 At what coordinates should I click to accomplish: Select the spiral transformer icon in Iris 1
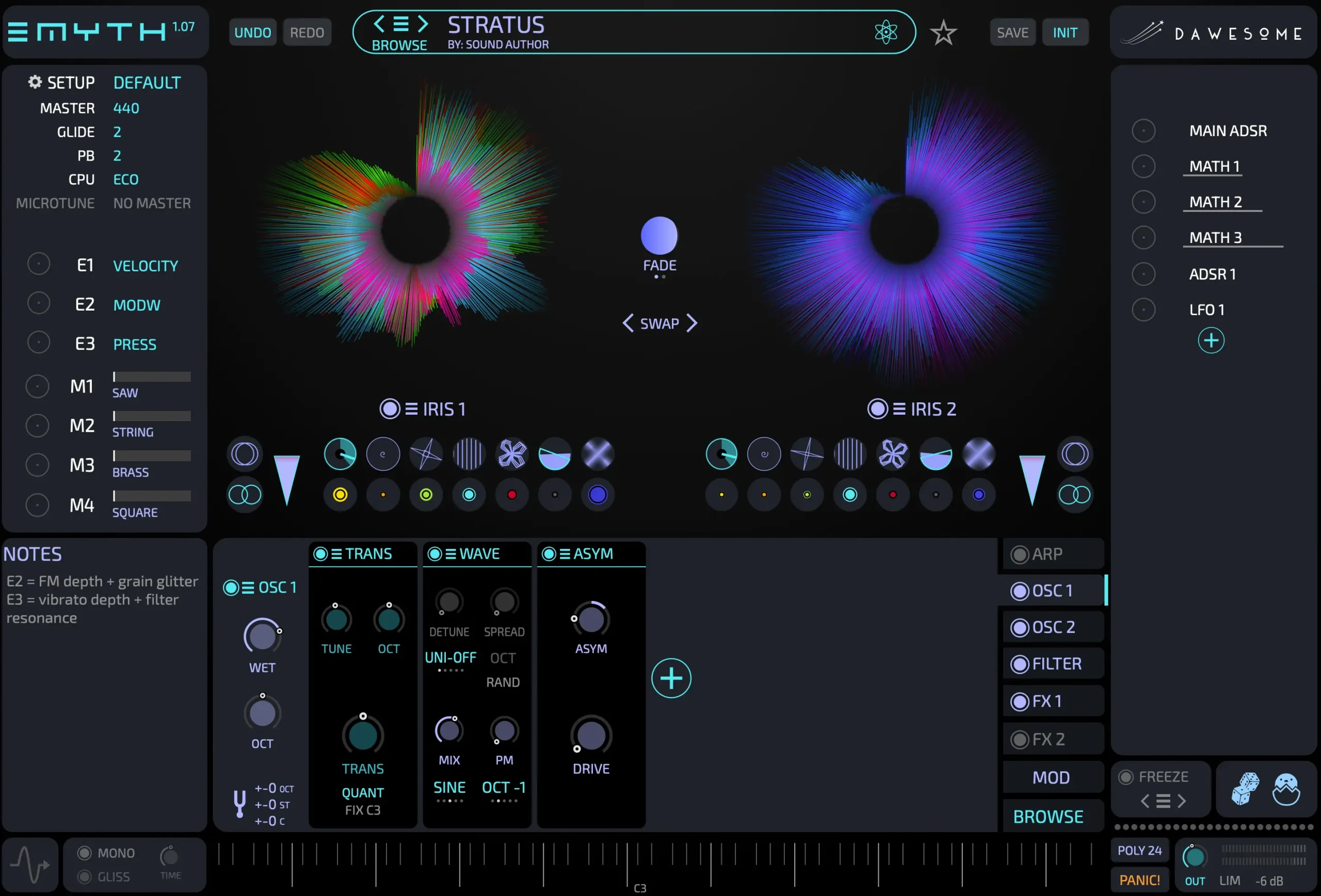[382, 454]
